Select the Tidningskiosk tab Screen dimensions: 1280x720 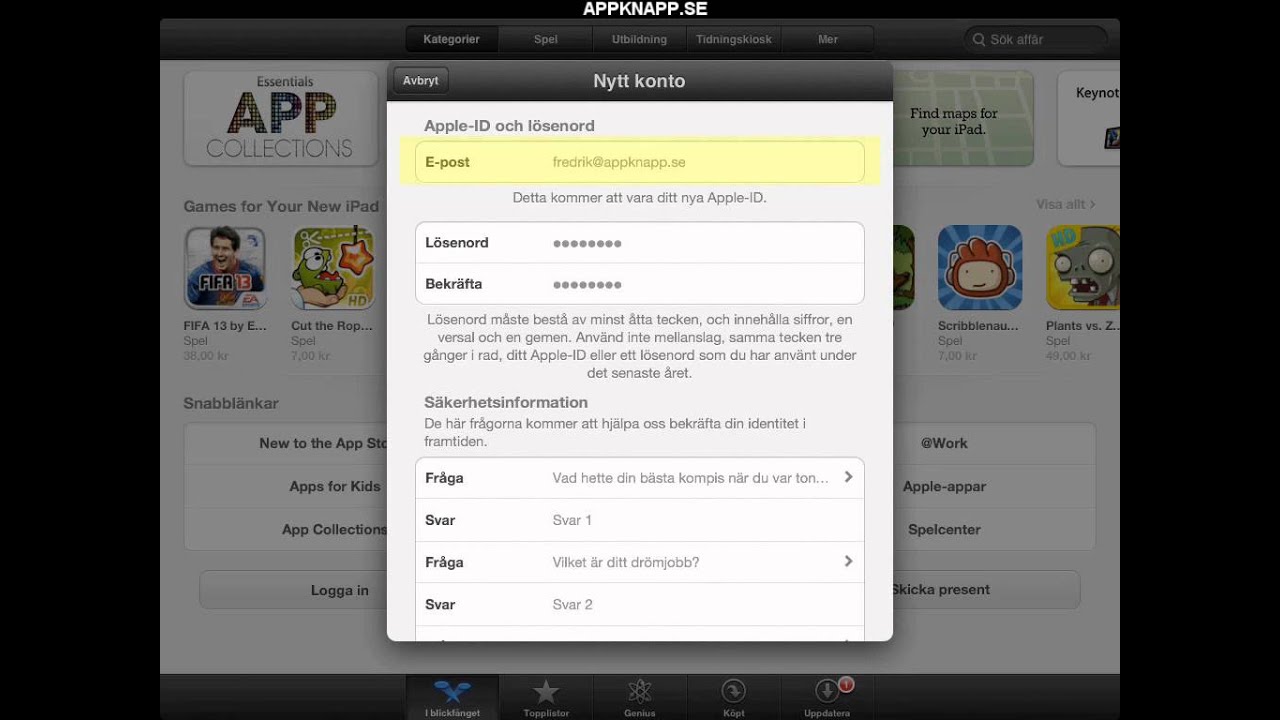tap(734, 39)
